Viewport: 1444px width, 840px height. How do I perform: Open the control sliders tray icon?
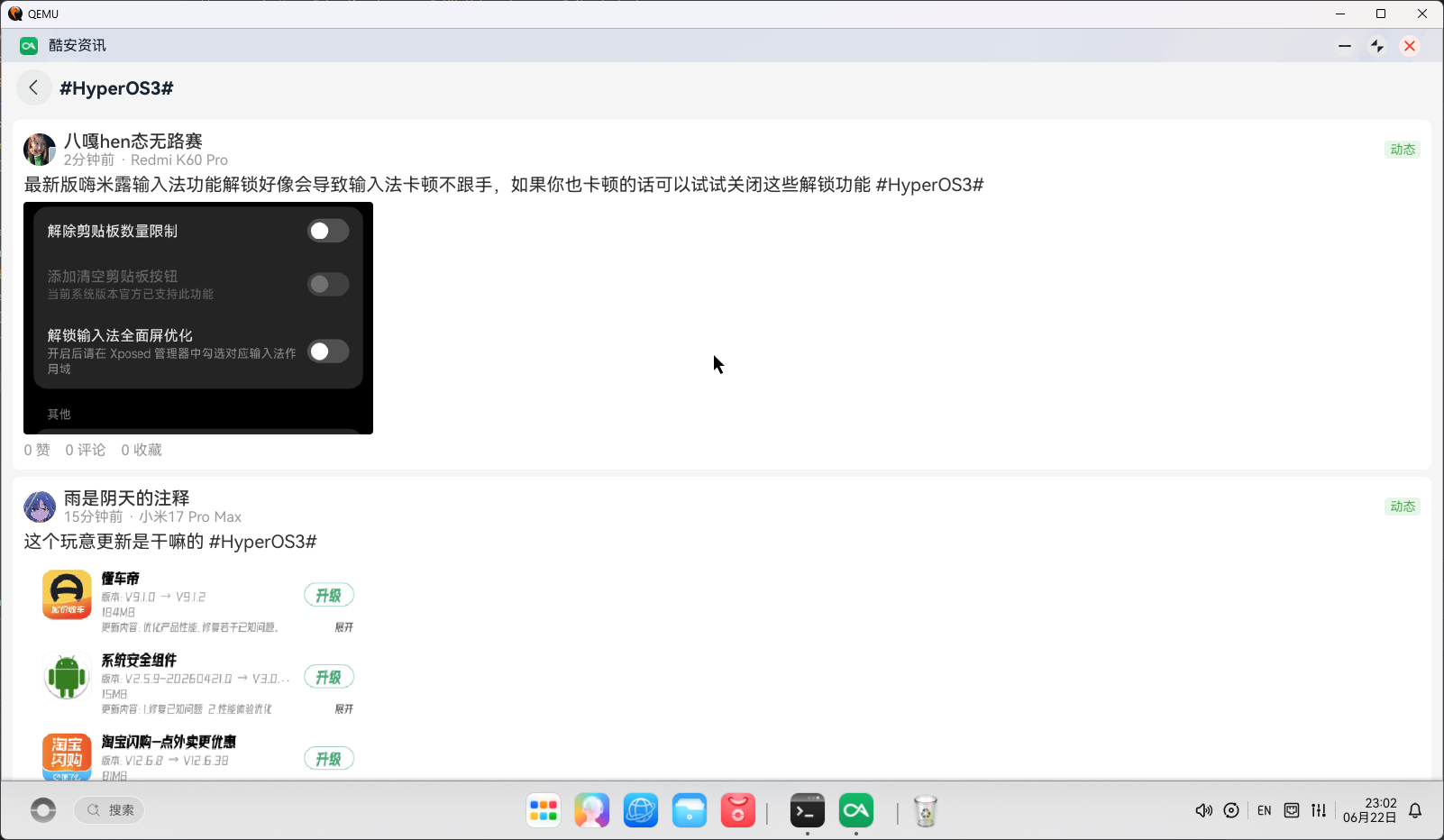[x=1319, y=810]
